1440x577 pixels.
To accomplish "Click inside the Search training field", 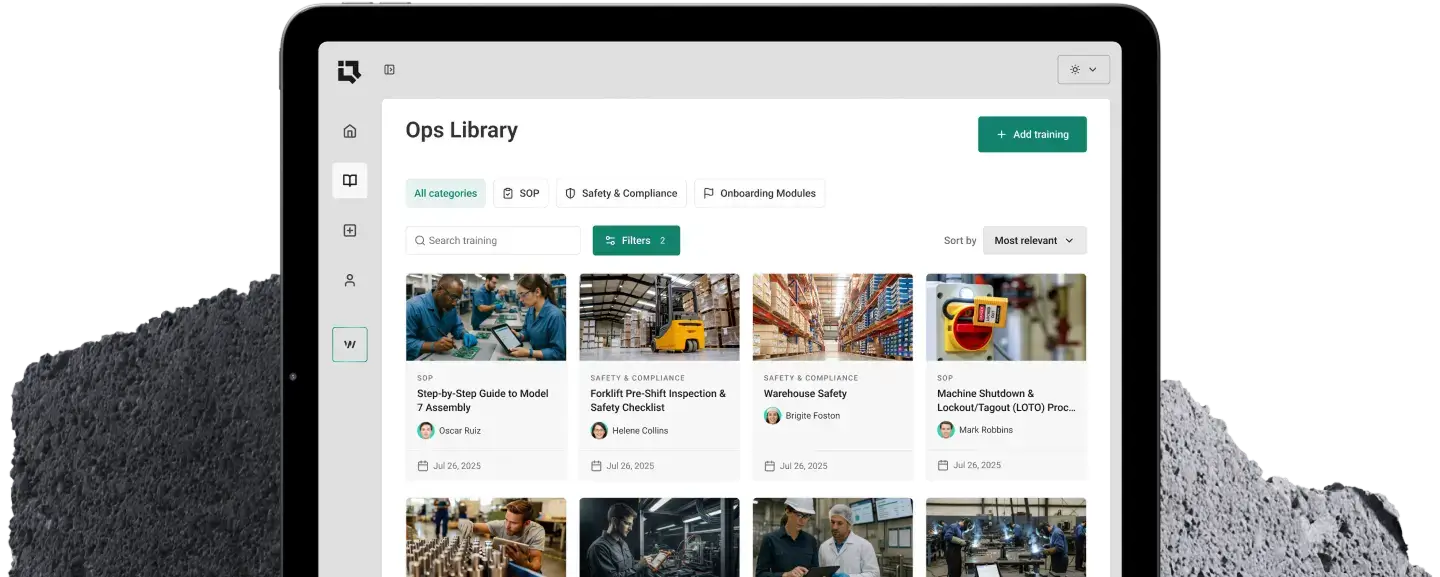I will (x=490, y=240).
